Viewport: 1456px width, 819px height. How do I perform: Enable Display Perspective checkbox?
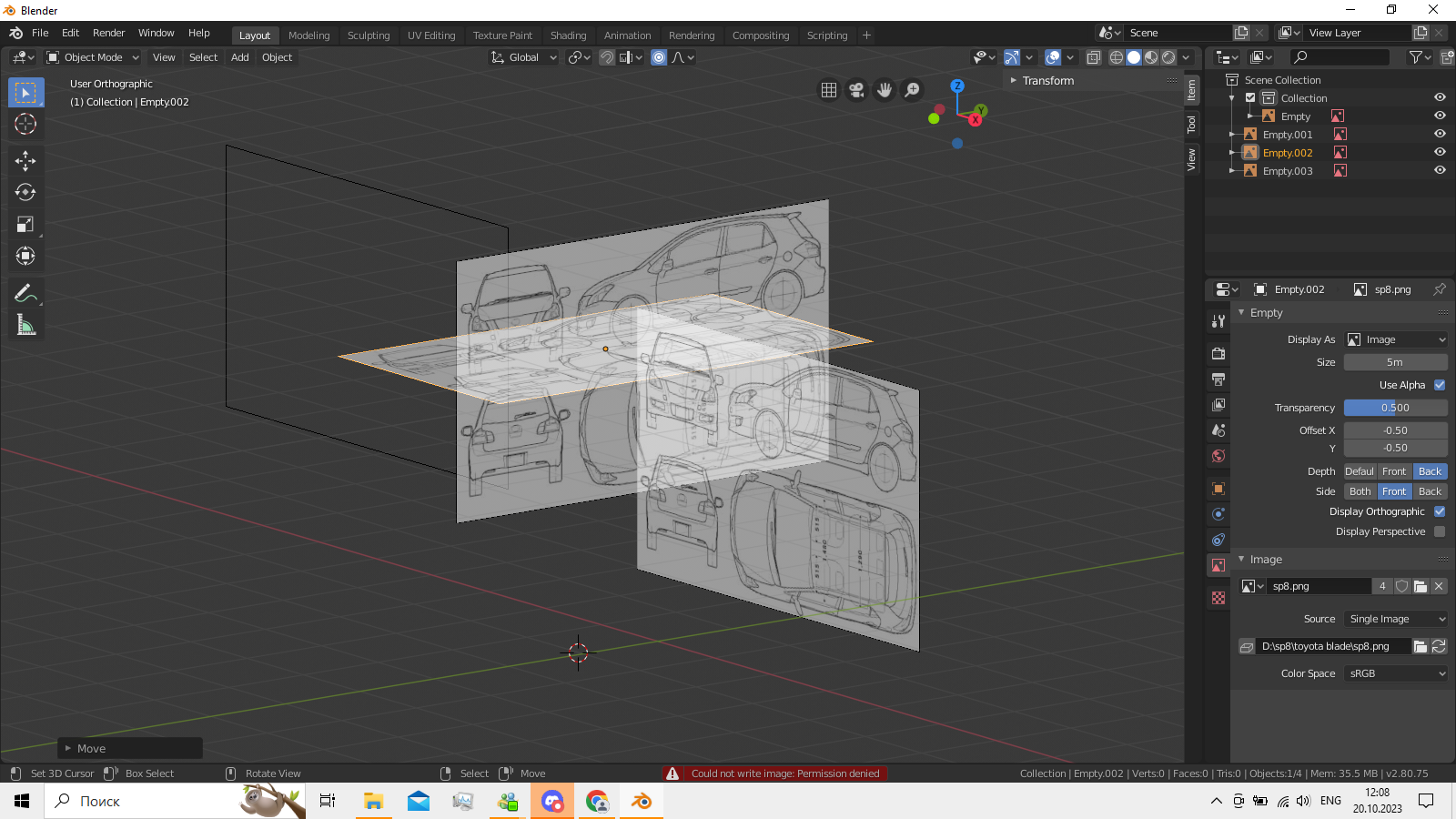1440,531
